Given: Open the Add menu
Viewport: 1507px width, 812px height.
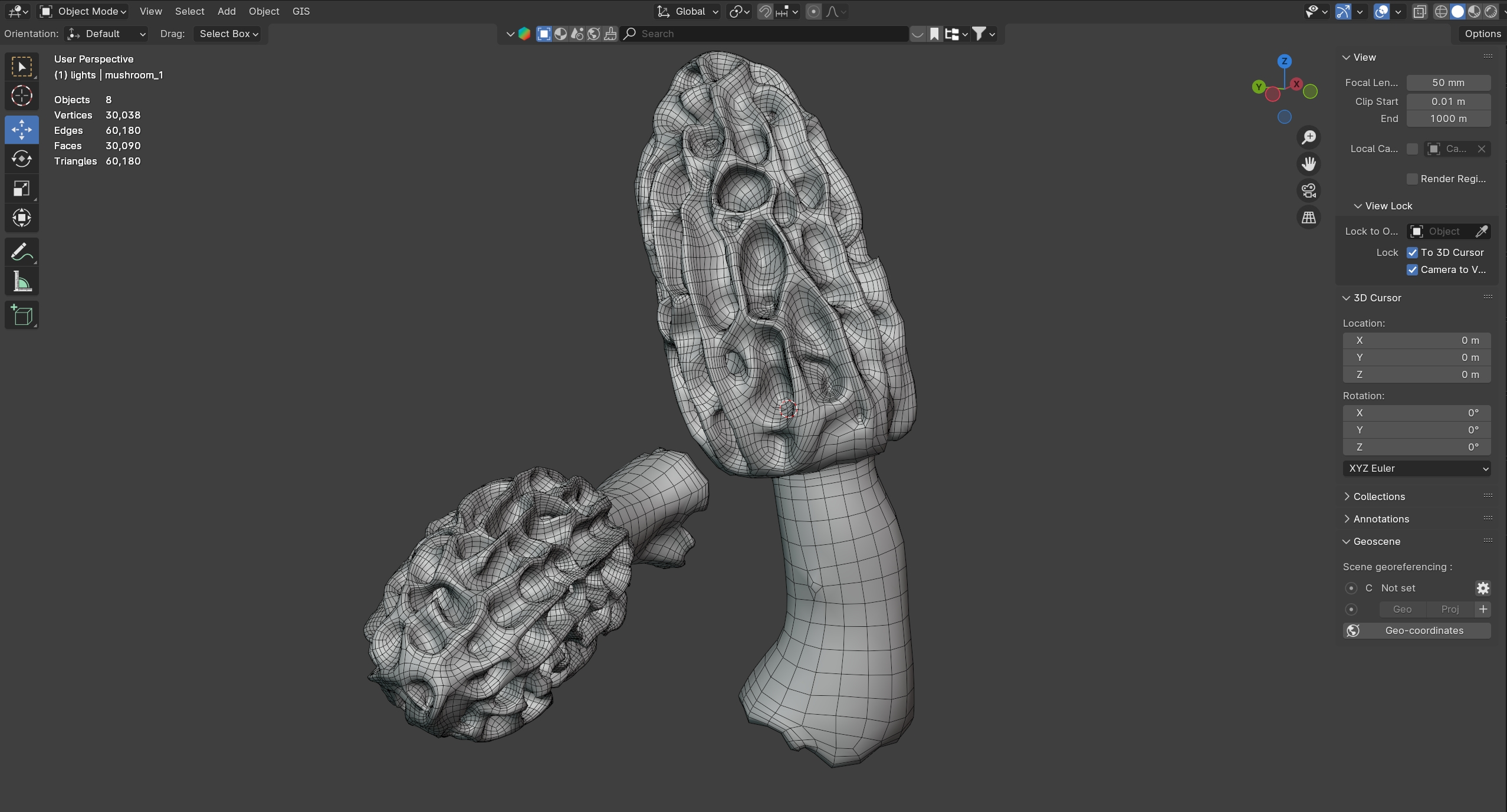Looking at the screenshot, I should click(226, 11).
